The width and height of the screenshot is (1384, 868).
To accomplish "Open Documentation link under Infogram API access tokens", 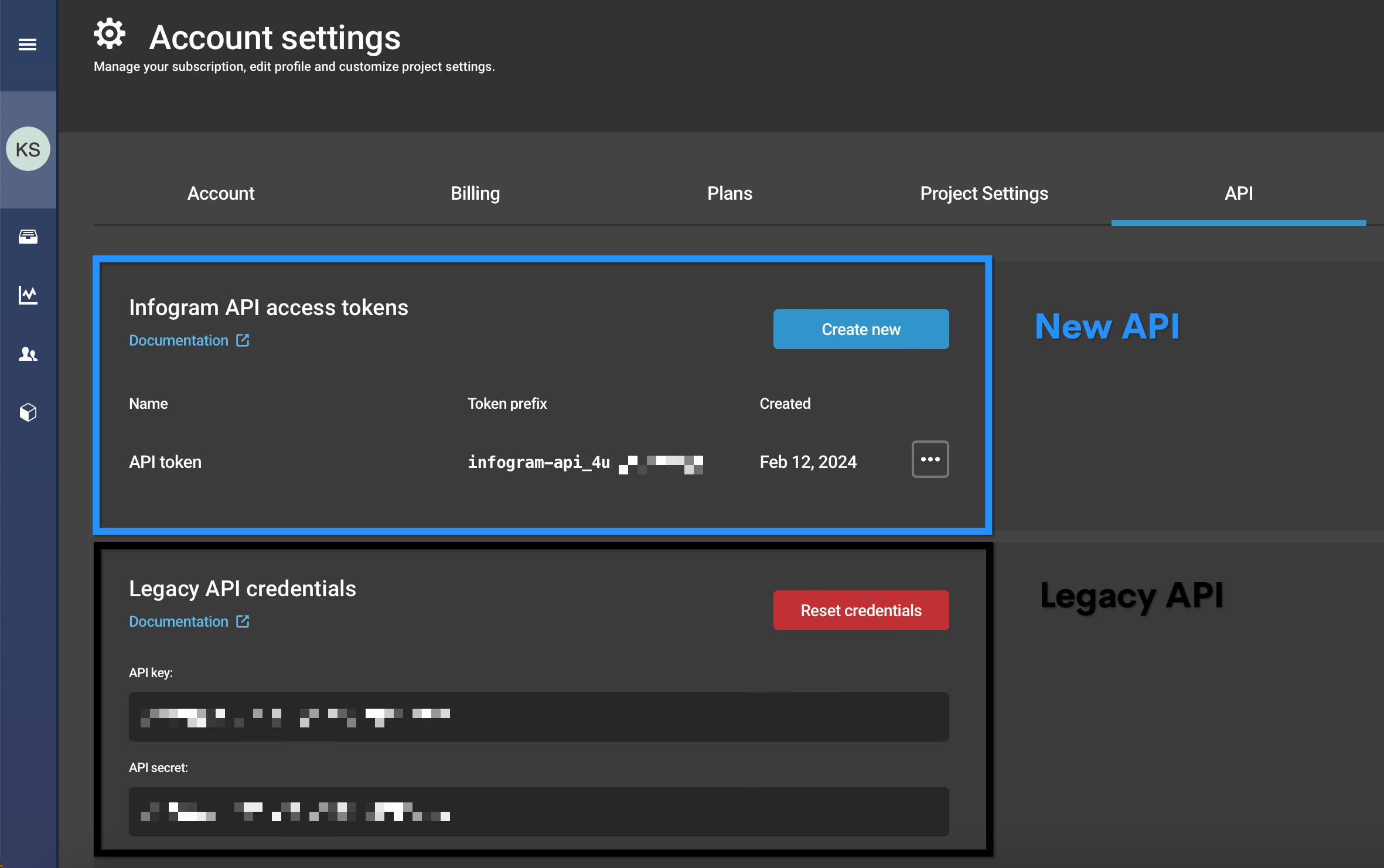I will point(179,340).
